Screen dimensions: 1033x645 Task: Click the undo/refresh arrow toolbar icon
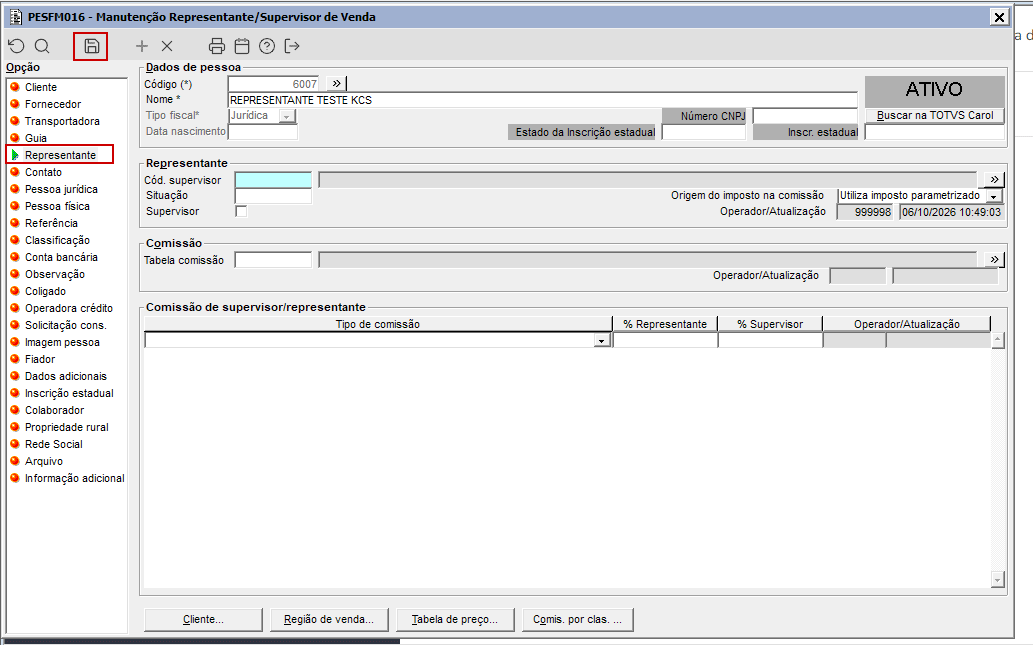[x=16, y=46]
